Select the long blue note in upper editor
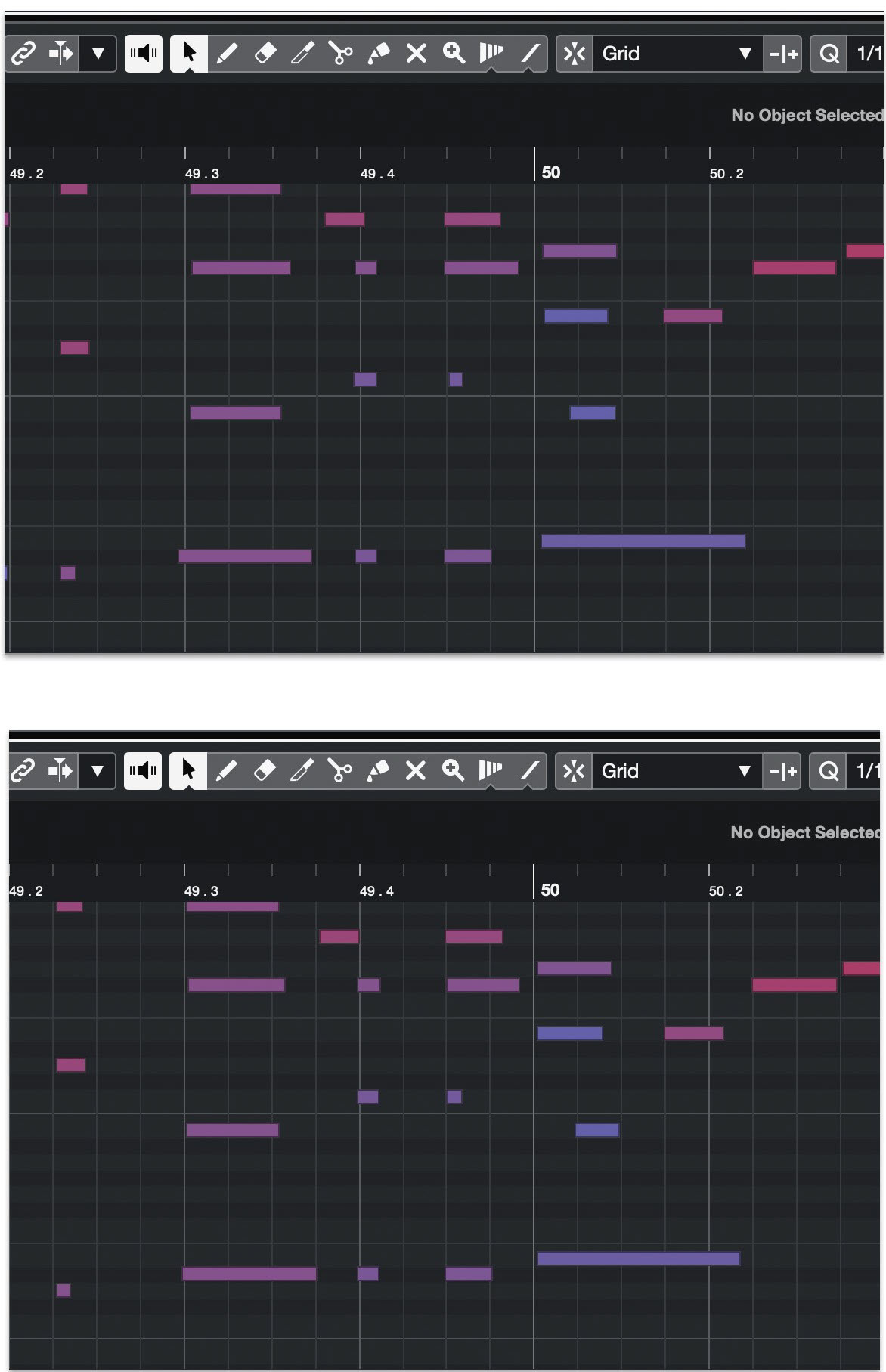 [643, 541]
